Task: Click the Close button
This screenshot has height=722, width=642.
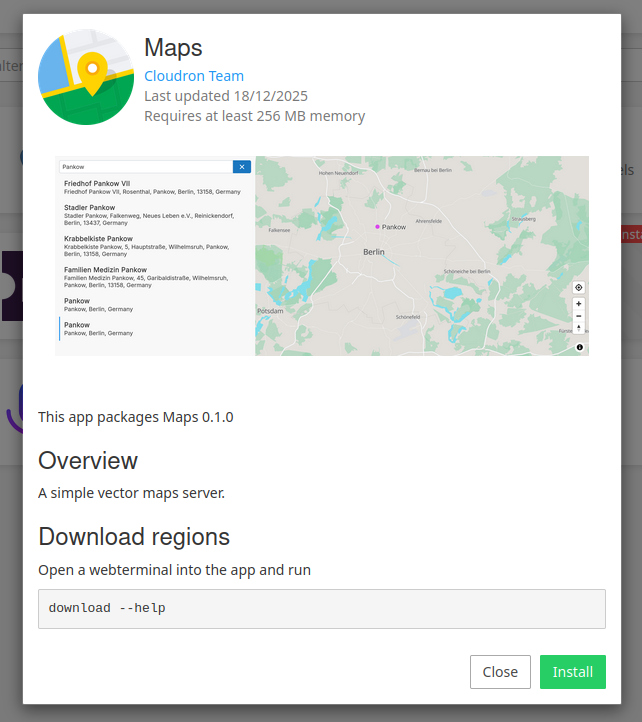Action: (x=500, y=672)
